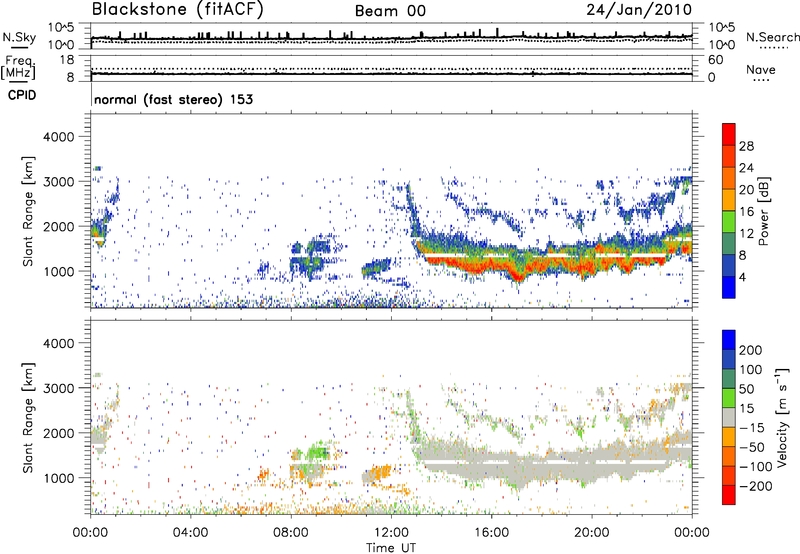Click the 'N.Sky' legend label
The height and width of the screenshot is (554, 800).
[x=19, y=38]
